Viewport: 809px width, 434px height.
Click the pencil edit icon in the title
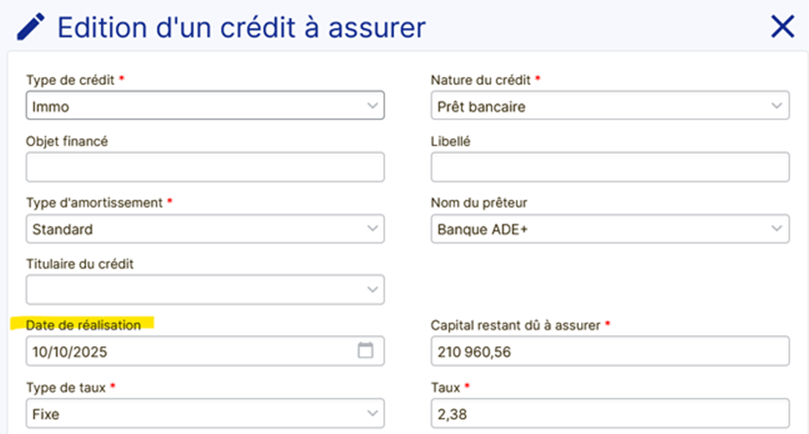click(x=31, y=26)
